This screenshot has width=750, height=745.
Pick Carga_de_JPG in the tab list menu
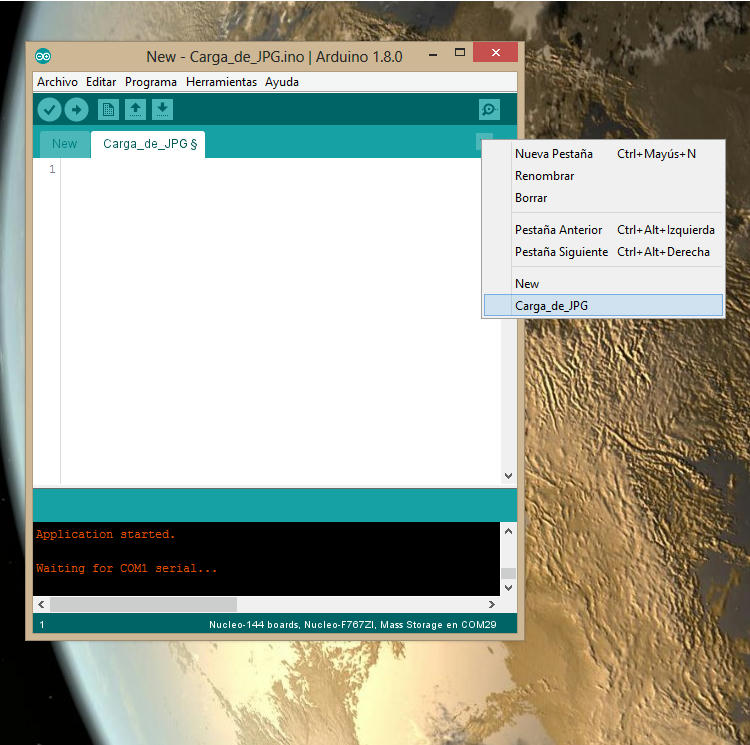(x=603, y=306)
